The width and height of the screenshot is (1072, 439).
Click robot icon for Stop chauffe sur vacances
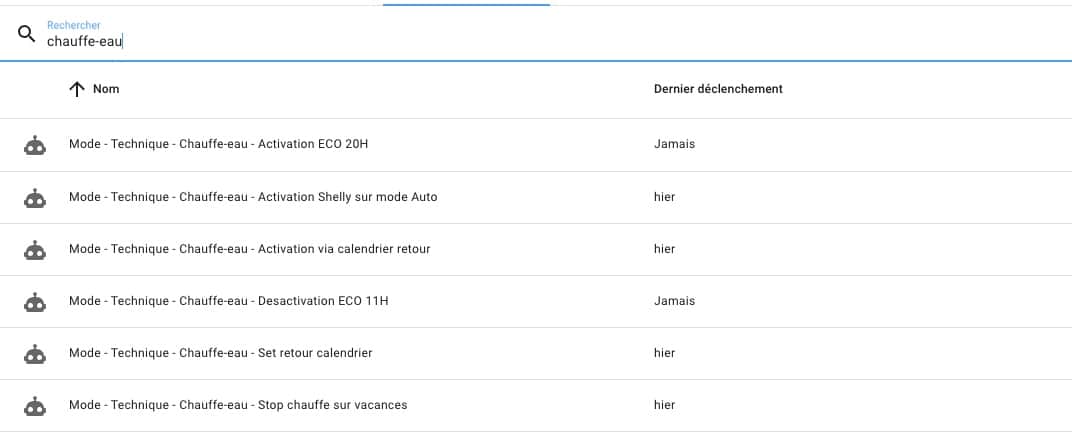[x=35, y=405]
